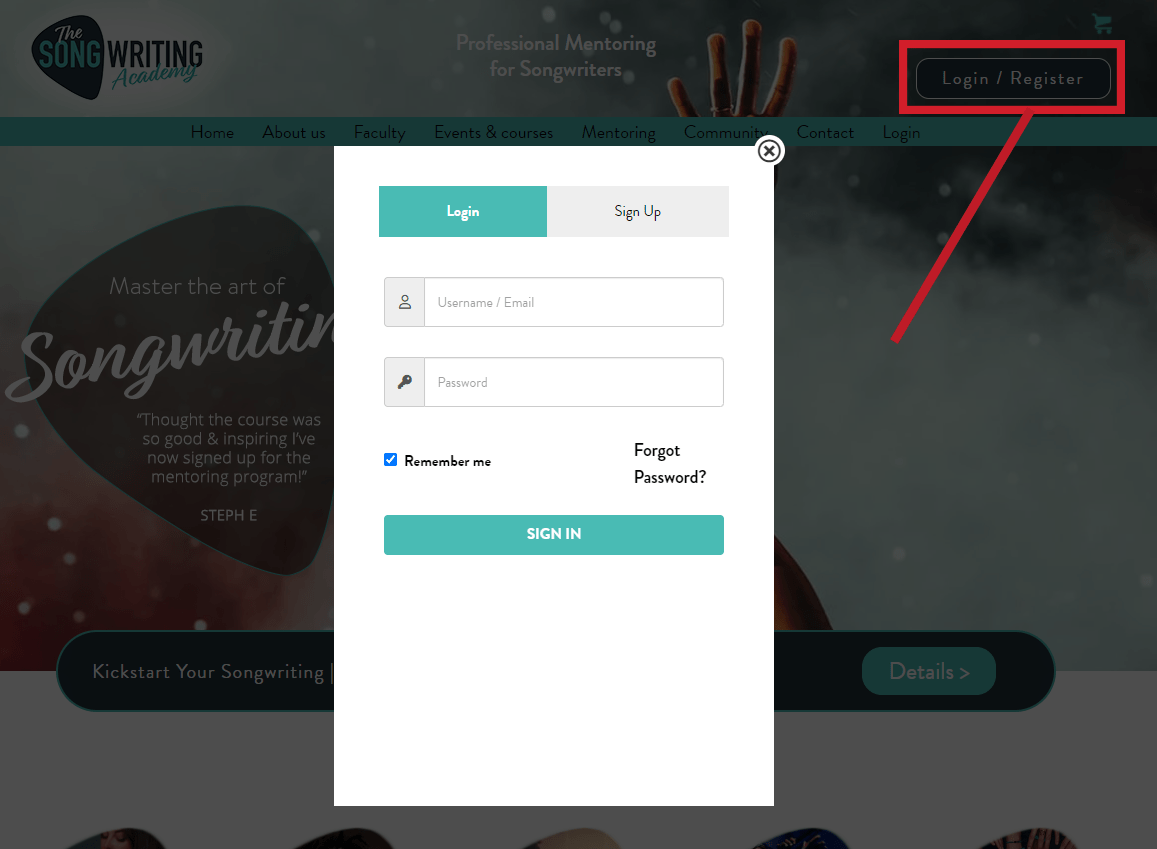Toggle the Remember me checkbox

(x=390, y=460)
